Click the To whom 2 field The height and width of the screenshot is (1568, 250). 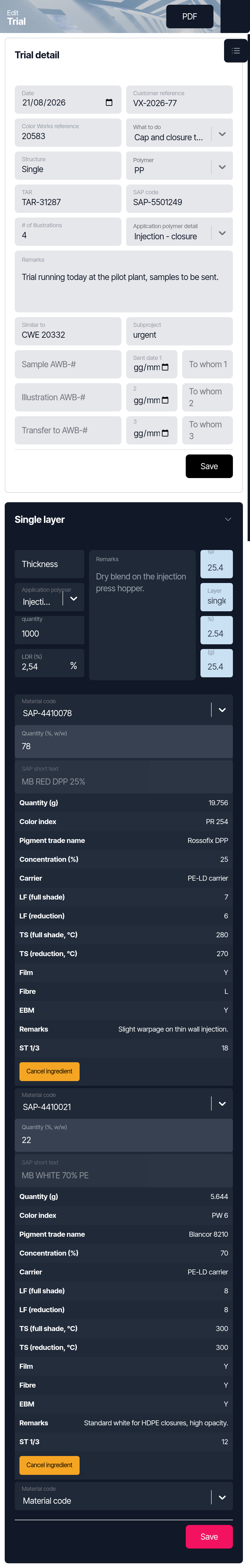pos(208,397)
